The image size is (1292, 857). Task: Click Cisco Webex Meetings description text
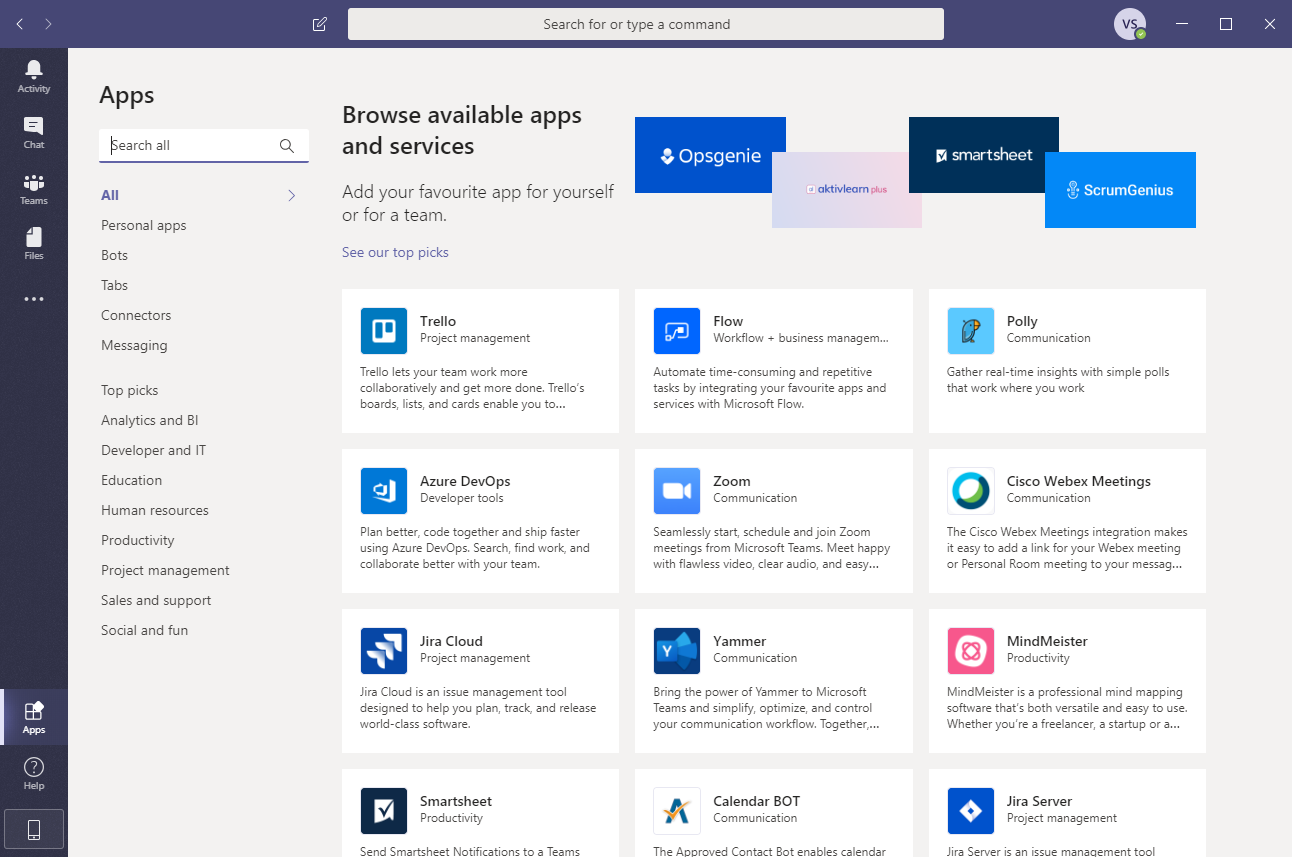click(1067, 548)
